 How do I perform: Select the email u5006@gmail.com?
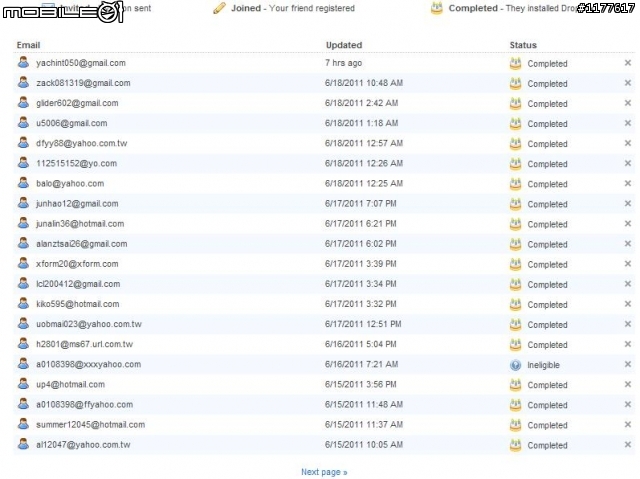(71, 123)
